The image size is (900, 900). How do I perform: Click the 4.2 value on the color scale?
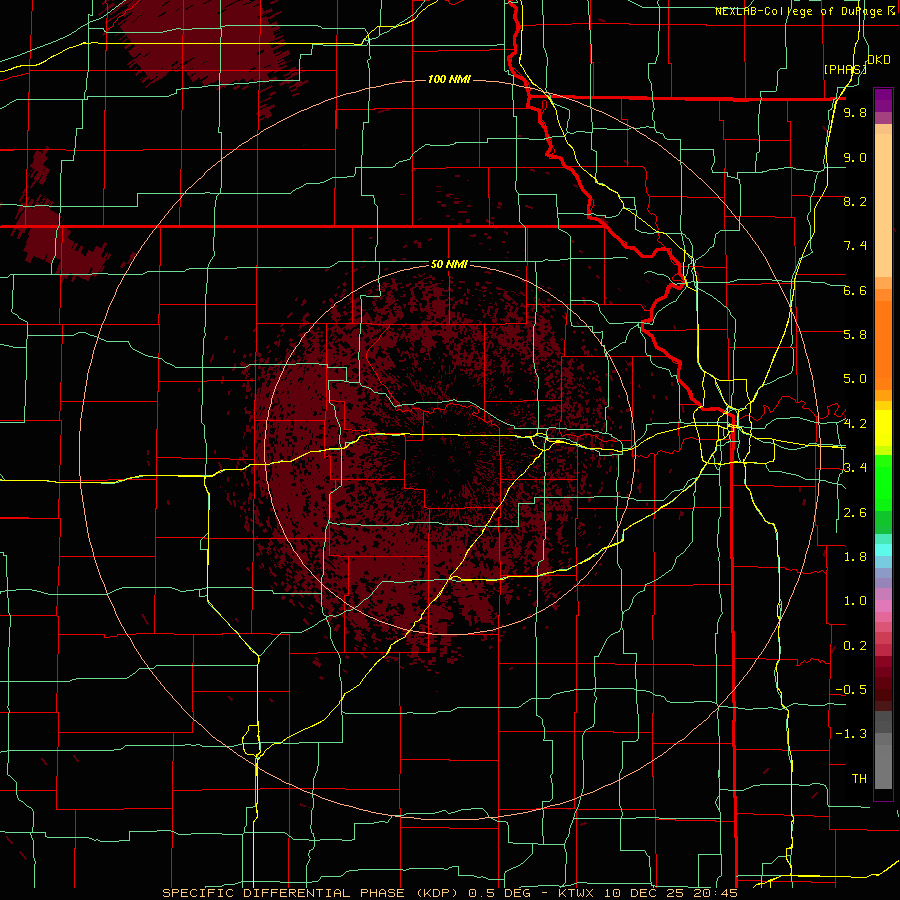(x=855, y=424)
